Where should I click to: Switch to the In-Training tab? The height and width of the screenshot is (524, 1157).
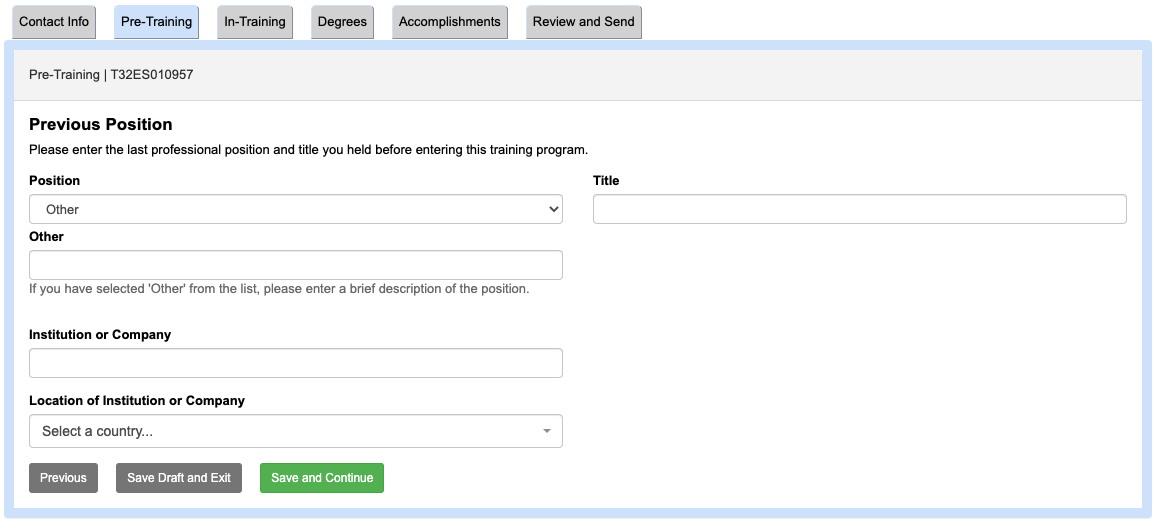tap(255, 22)
